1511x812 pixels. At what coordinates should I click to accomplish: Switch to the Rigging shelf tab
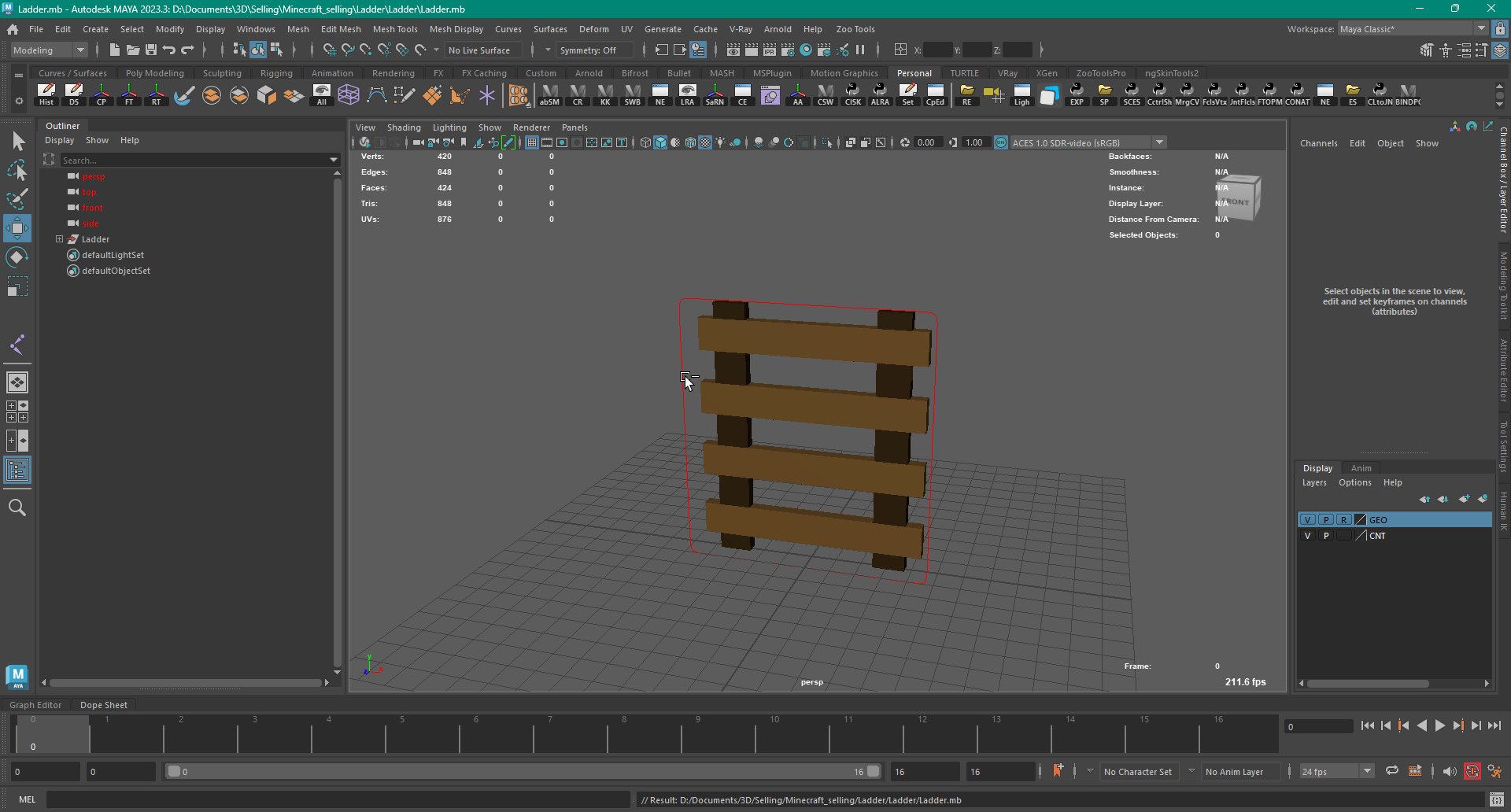[x=276, y=73]
